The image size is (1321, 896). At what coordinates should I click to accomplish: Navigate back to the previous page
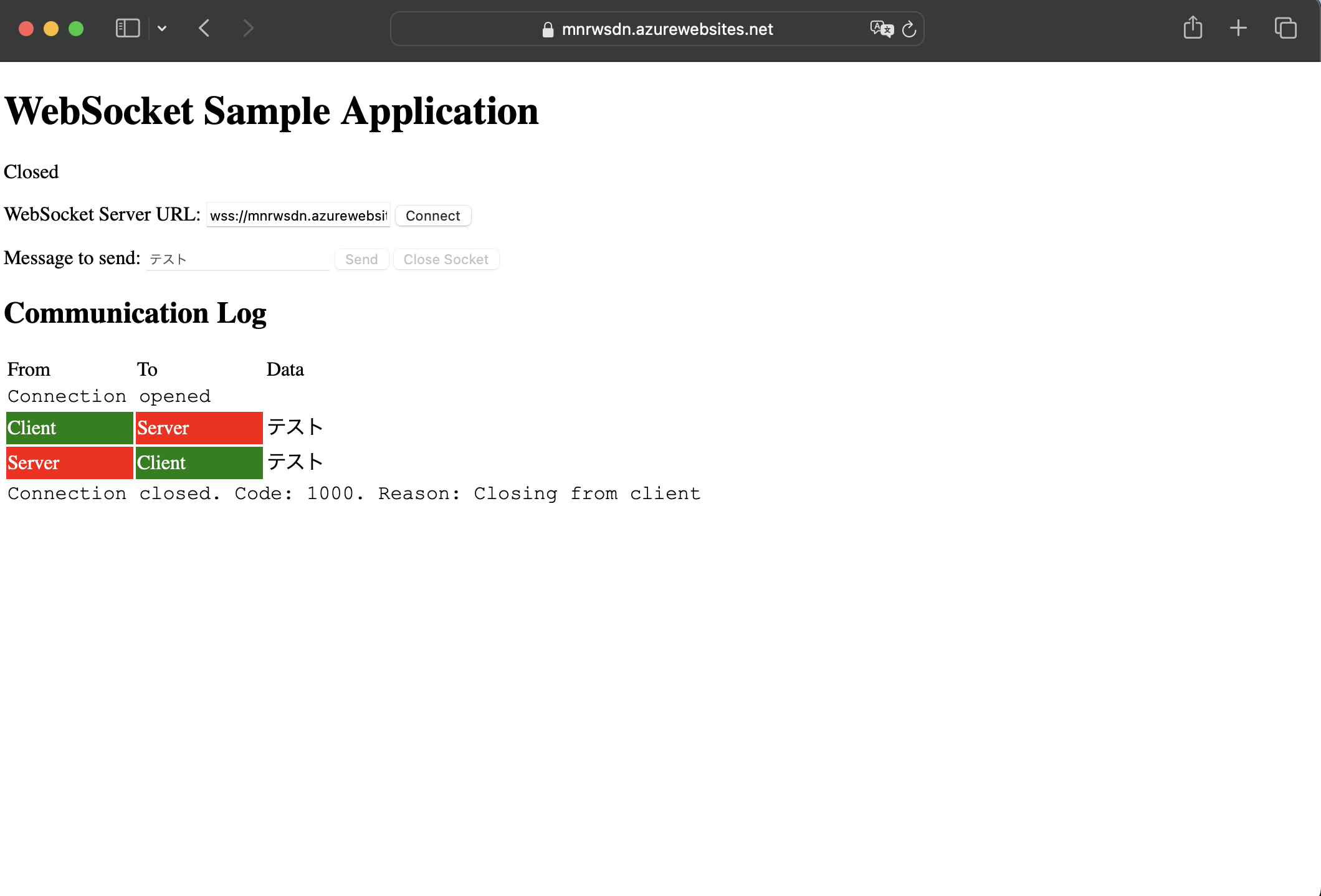pyautogui.click(x=204, y=28)
